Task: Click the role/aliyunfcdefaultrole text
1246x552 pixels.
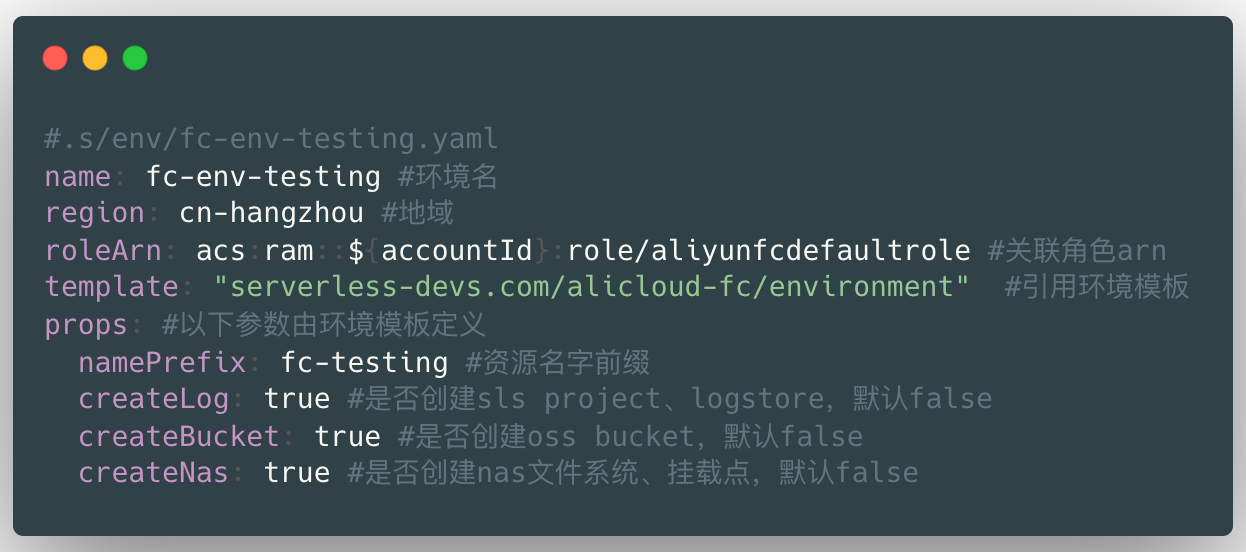Action: point(769,250)
